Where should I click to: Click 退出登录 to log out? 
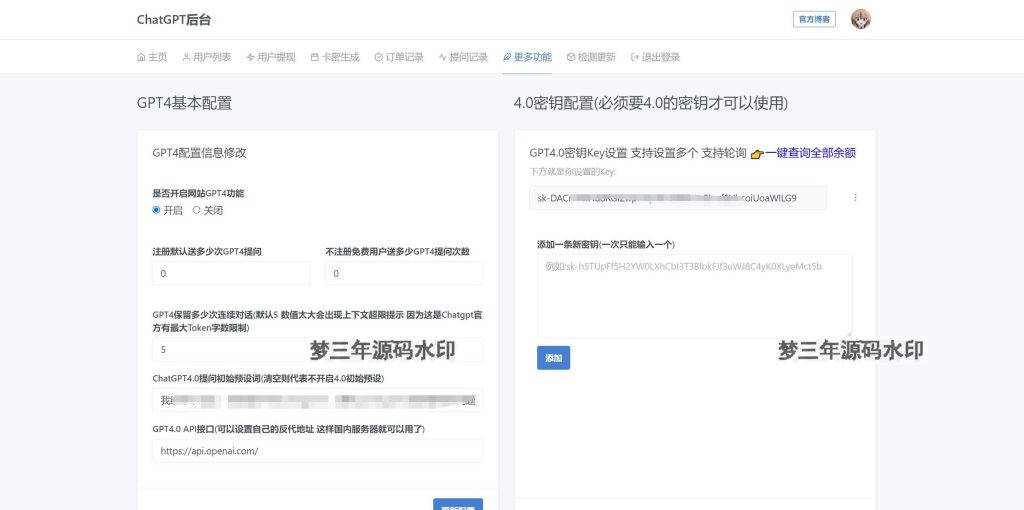pyautogui.click(x=655, y=57)
